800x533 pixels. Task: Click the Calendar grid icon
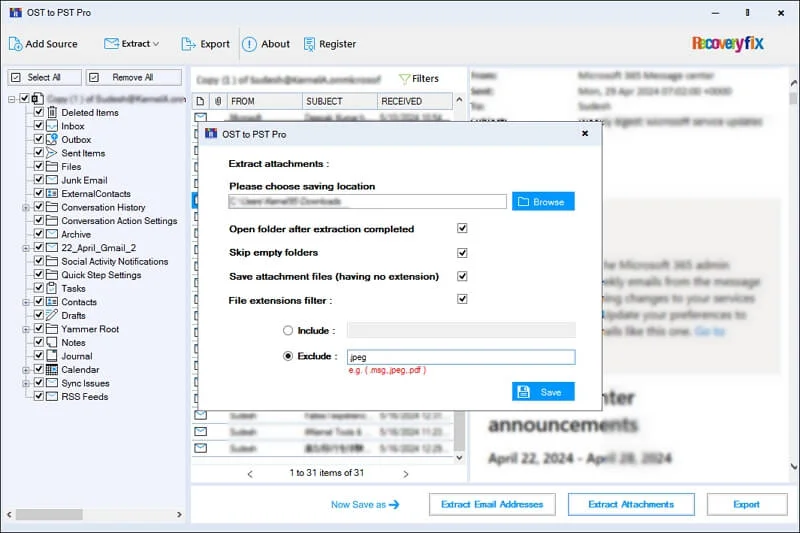click(52, 369)
